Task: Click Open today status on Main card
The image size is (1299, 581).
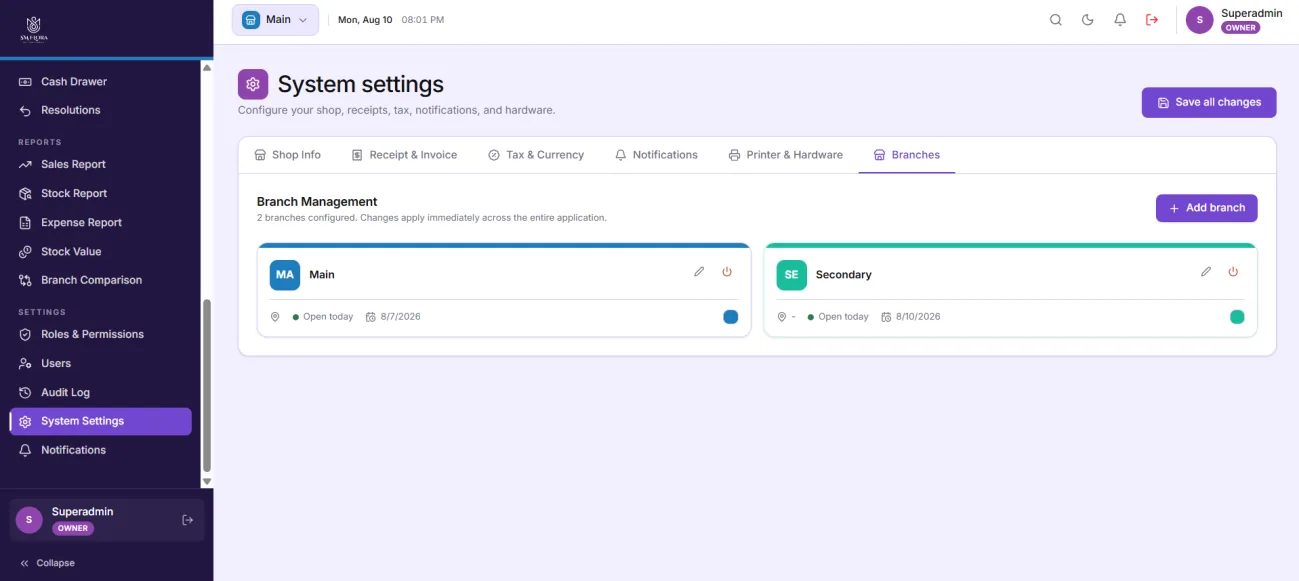Action: pos(323,317)
